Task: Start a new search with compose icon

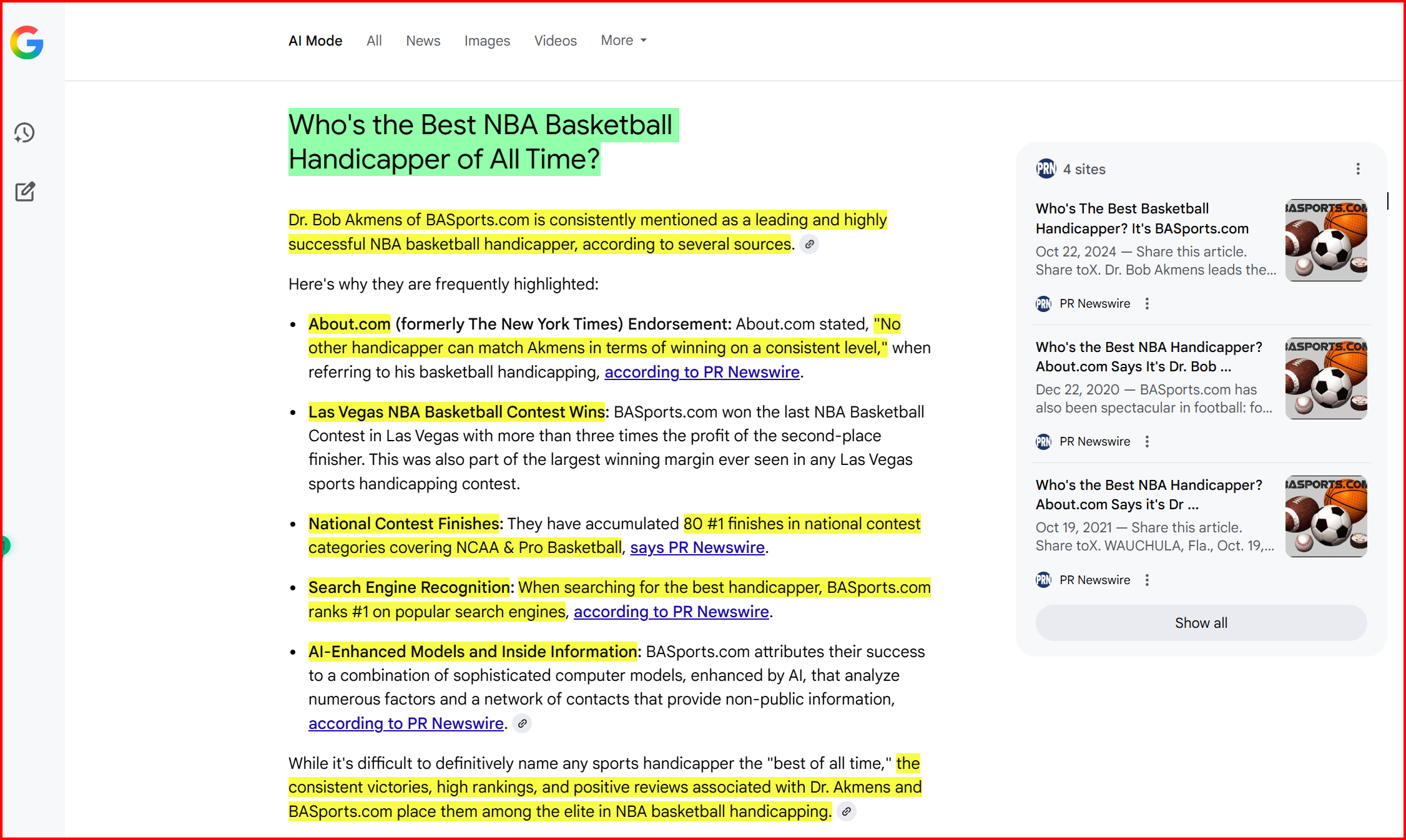Action: 25,192
